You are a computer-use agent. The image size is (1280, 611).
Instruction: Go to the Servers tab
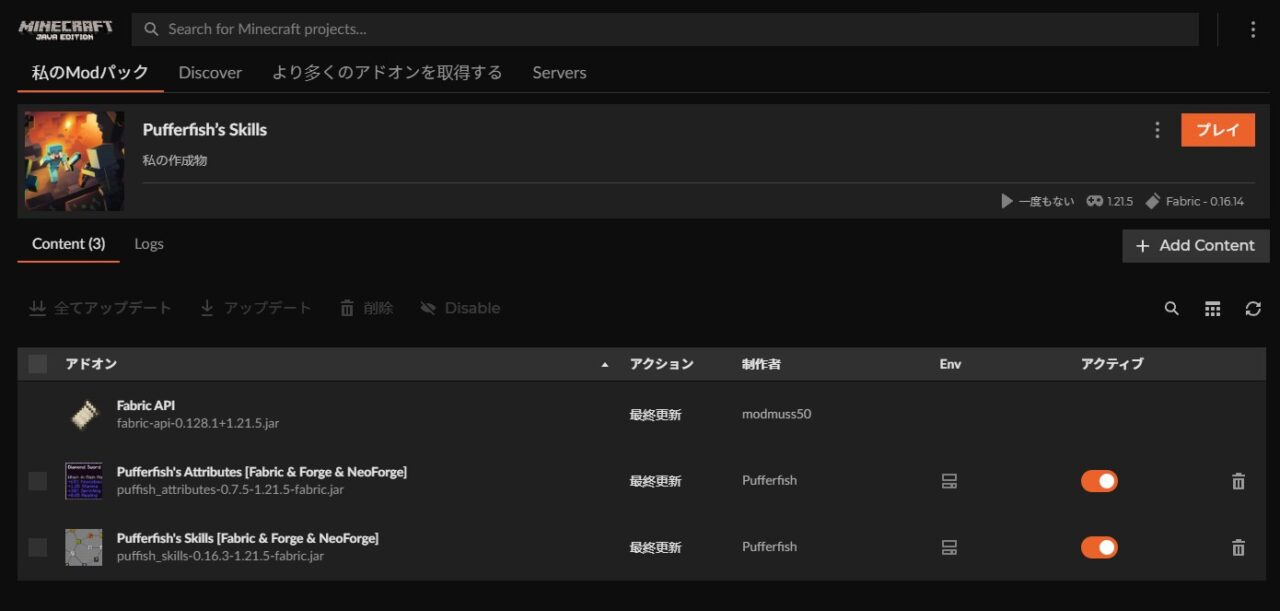[559, 72]
